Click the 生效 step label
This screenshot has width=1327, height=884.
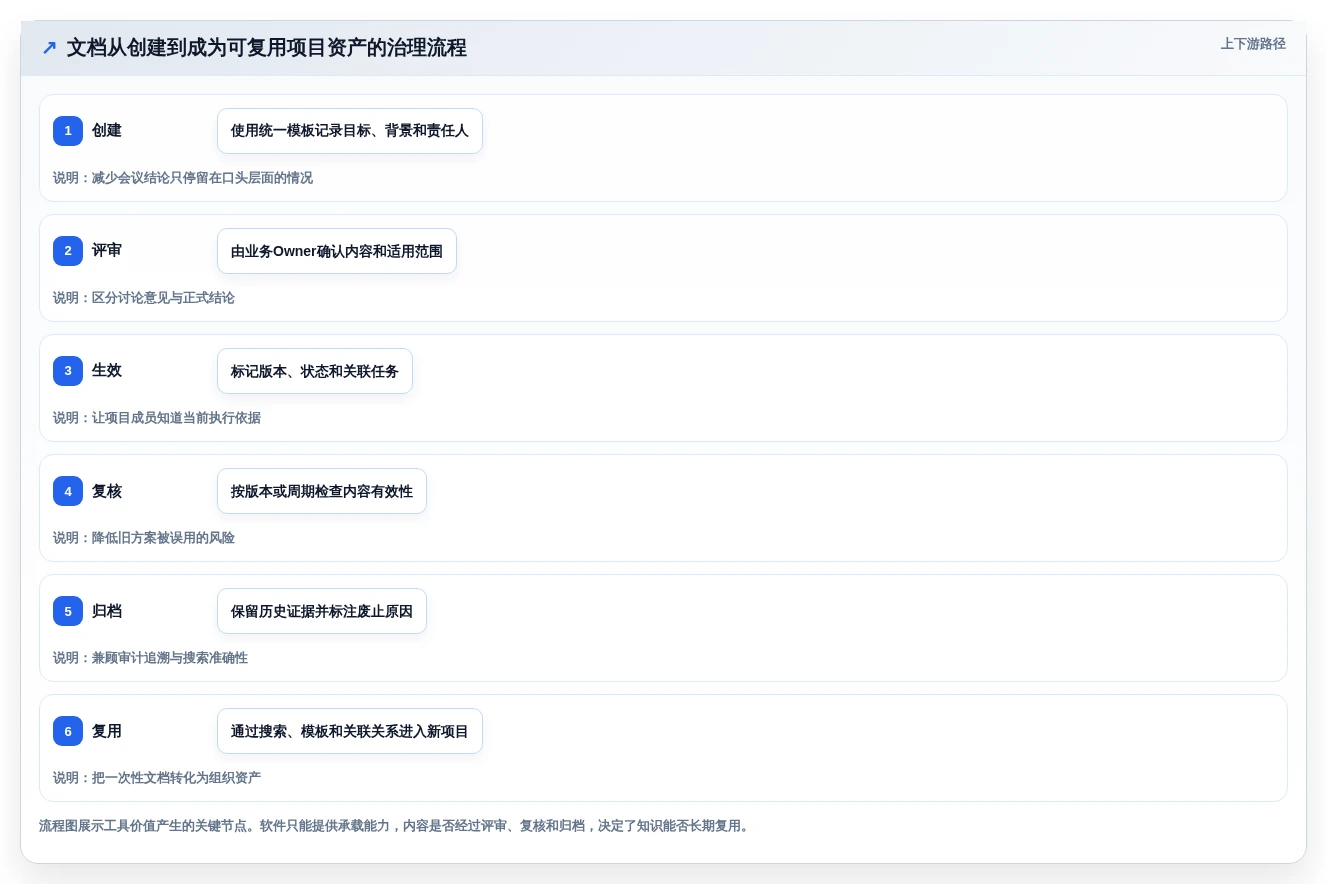coord(107,371)
